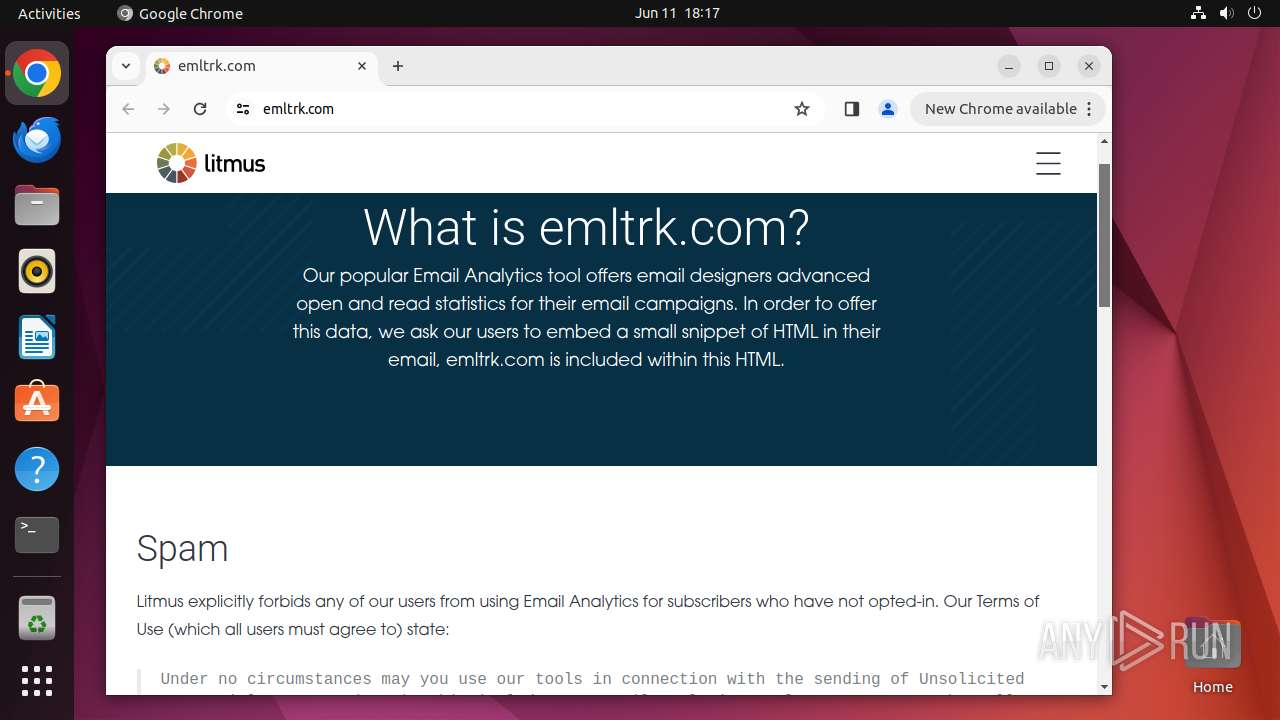The height and width of the screenshot is (720, 1280).
Task: Open Google Chrome from the dock
Action: coord(37,74)
